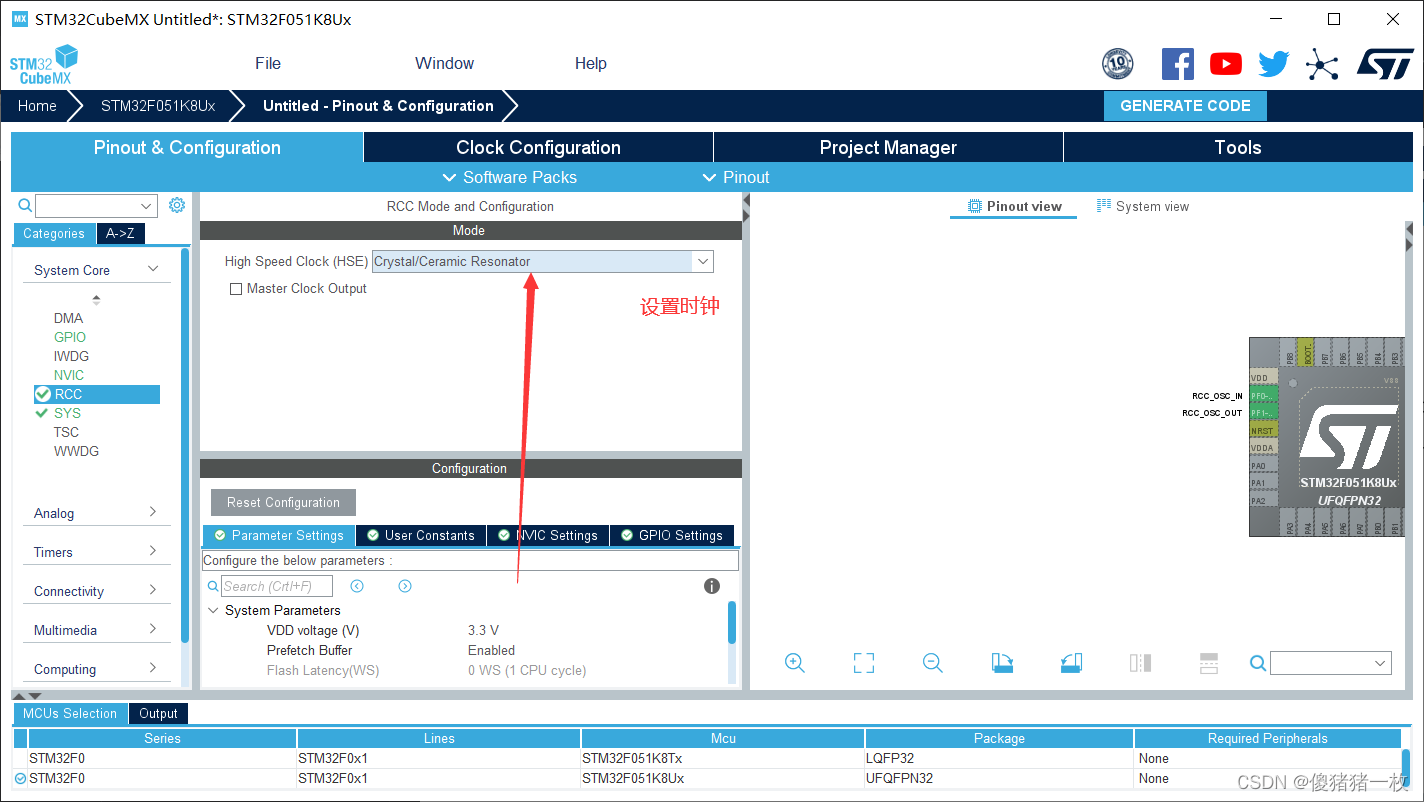Select GPIO in the System Core list
Viewport: 1424px width, 802px height.
(70, 337)
